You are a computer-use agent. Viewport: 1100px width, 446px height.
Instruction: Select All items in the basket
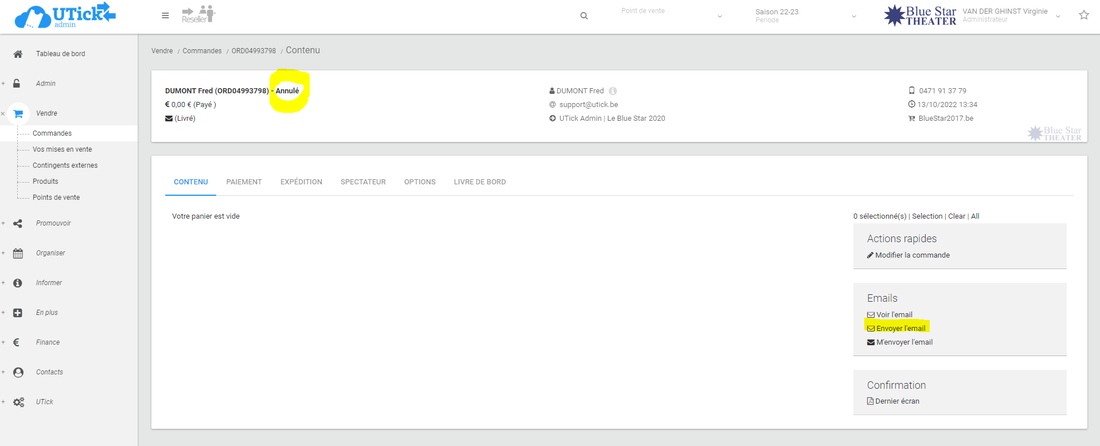tap(975, 216)
